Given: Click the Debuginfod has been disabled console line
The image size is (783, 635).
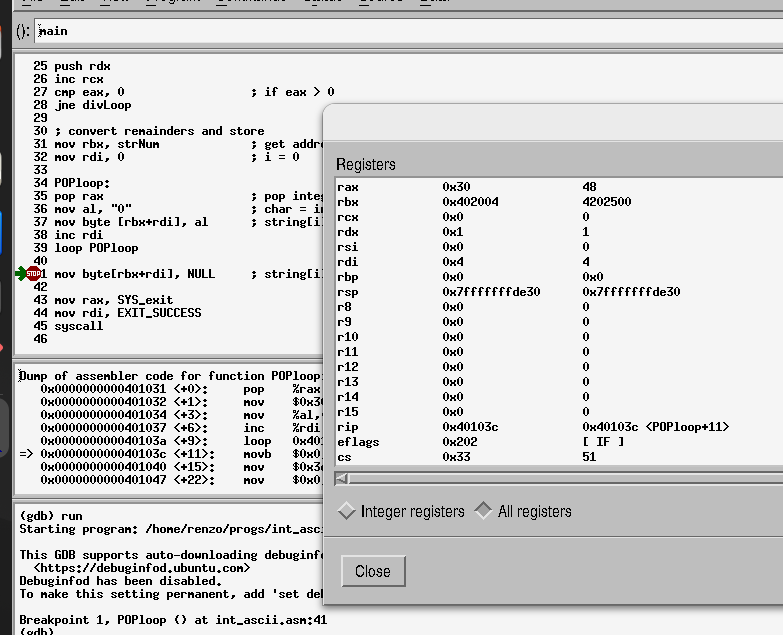Looking at the screenshot, I should click(120, 581).
